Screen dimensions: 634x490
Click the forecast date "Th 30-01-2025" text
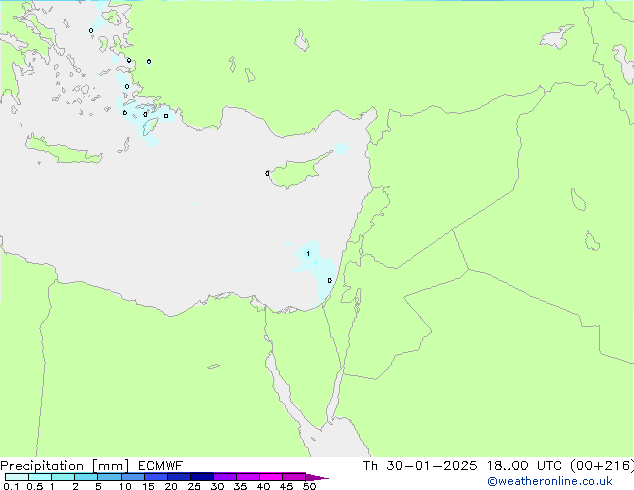420,466
